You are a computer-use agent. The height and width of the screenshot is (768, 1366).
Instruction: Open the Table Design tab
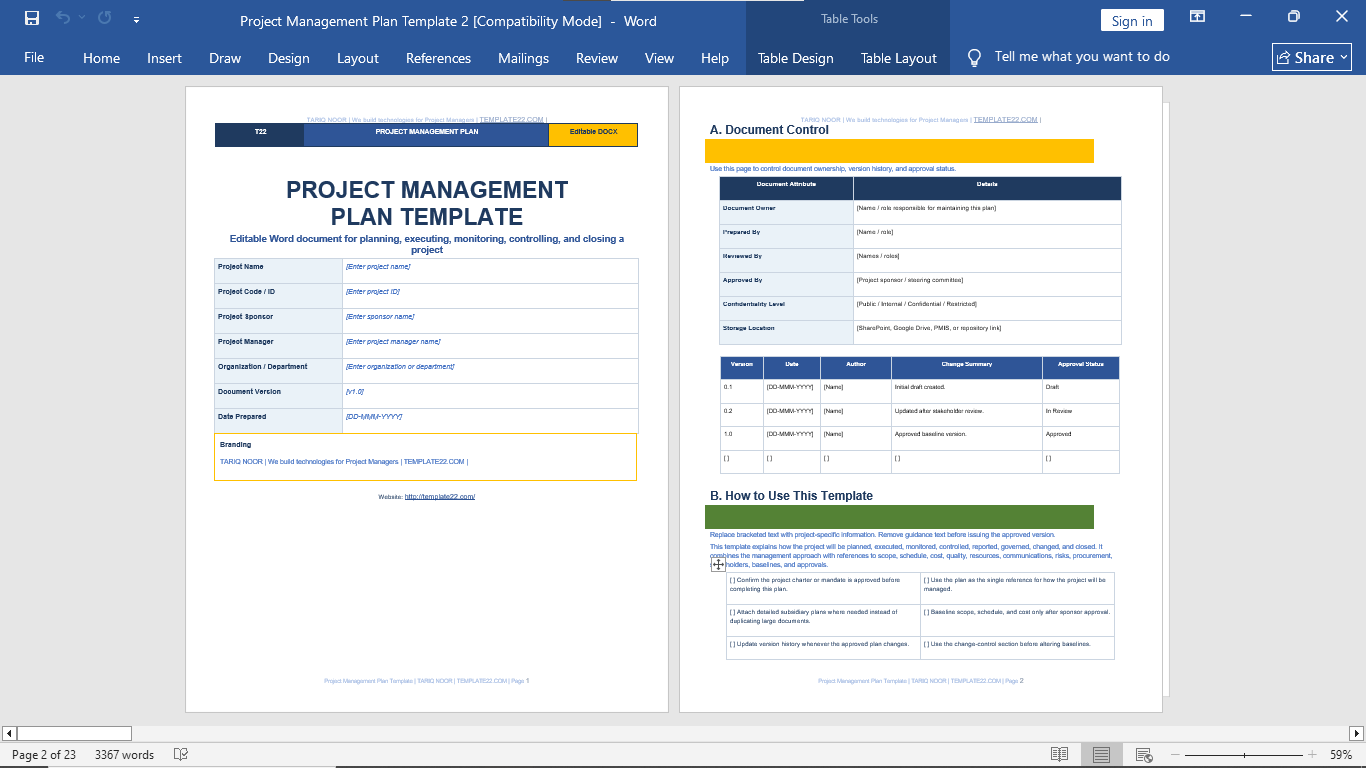click(796, 58)
